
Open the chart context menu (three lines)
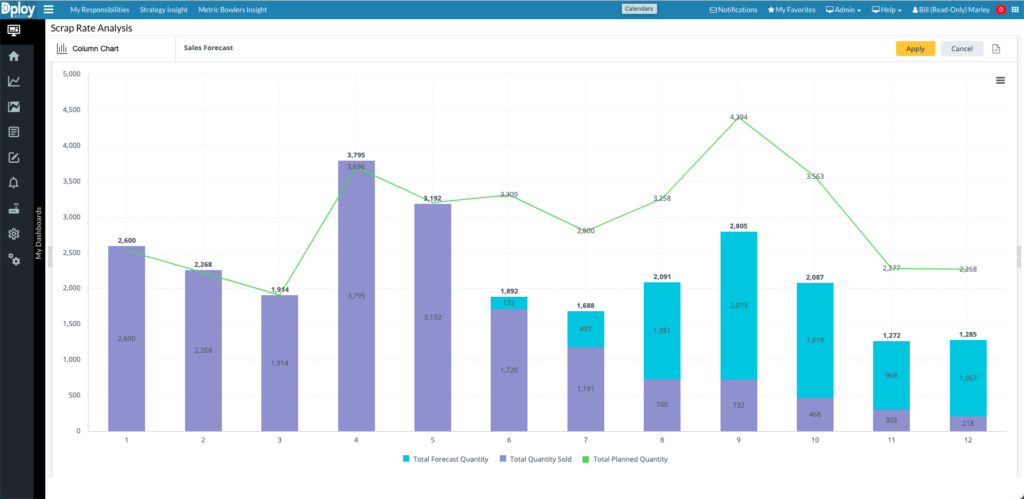(1000, 81)
